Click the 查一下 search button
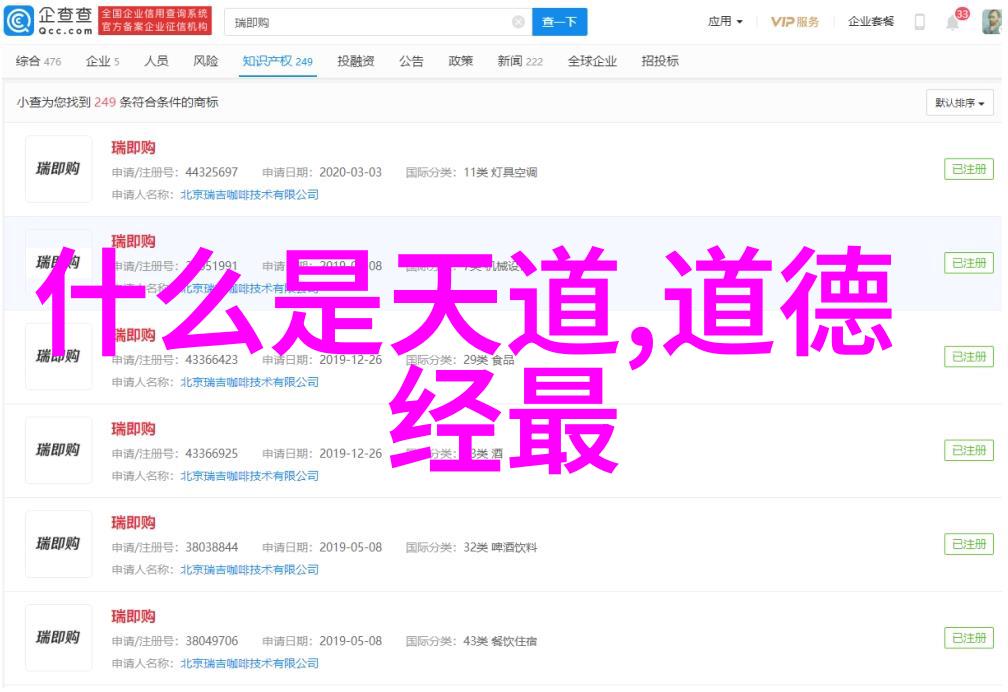The height and width of the screenshot is (692, 1008). coord(559,23)
